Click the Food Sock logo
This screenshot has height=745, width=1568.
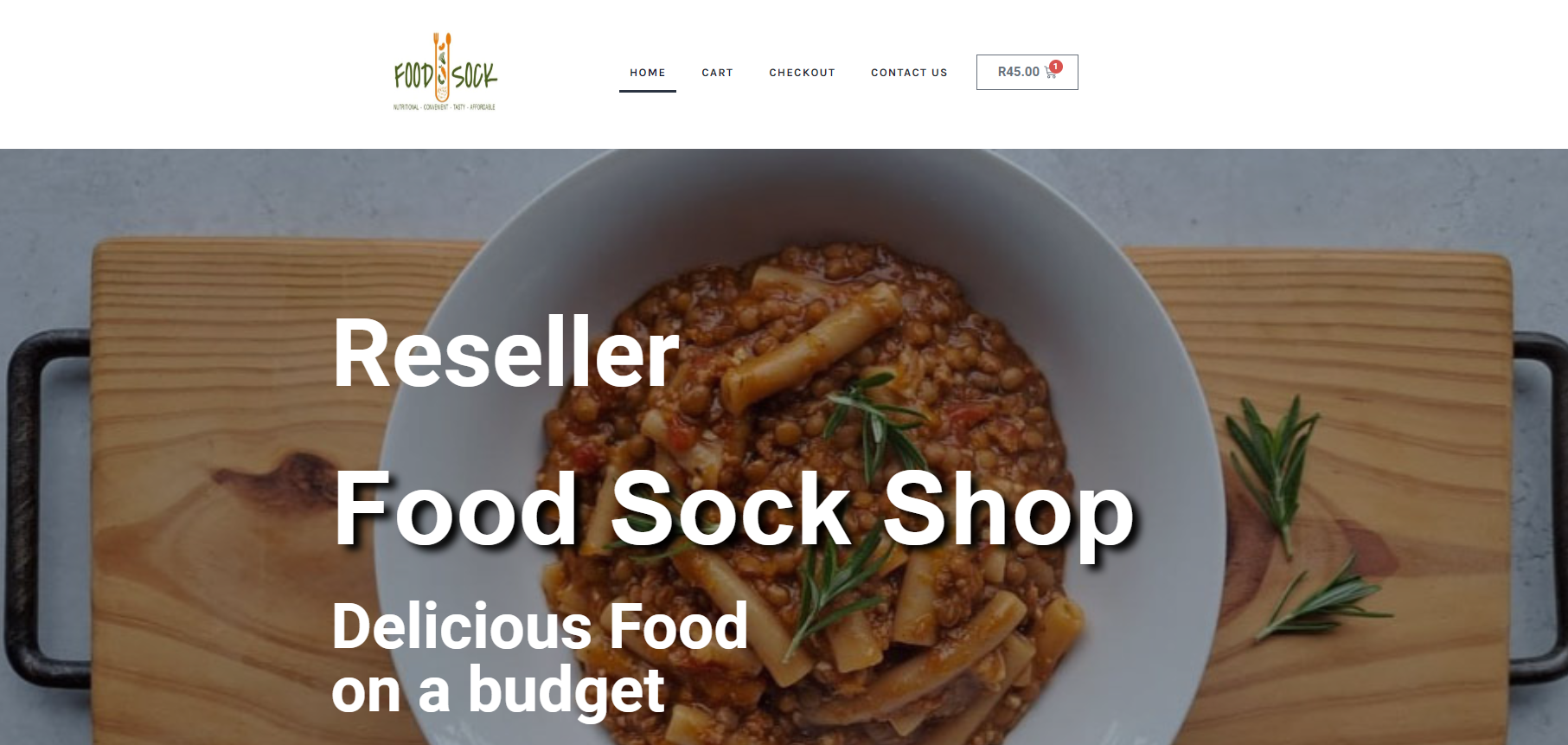(x=445, y=73)
